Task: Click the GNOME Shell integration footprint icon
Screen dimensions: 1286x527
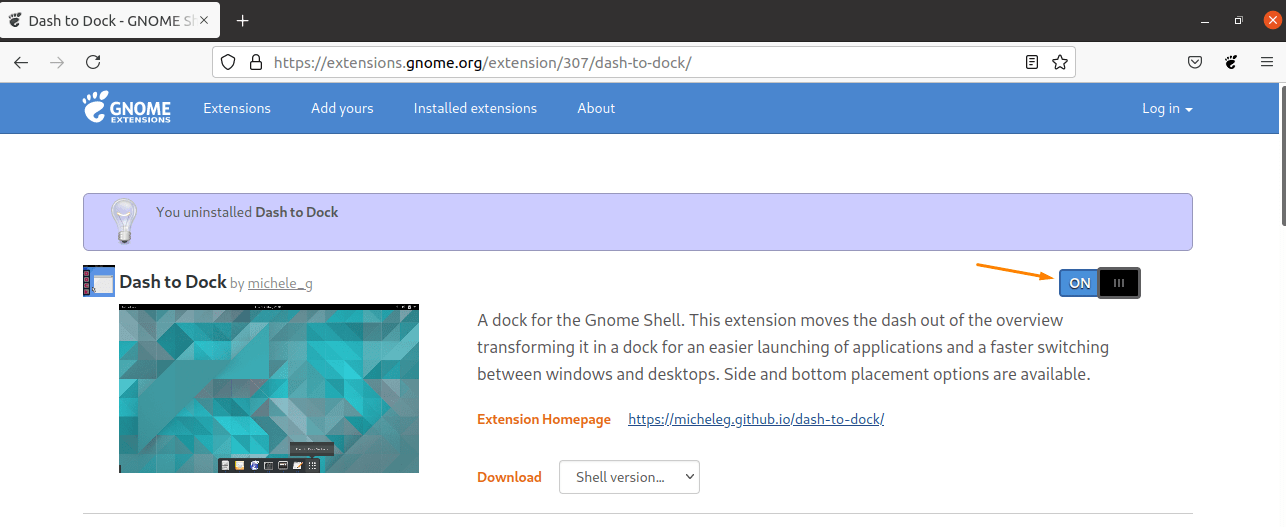Action: (x=1231, y=62)
